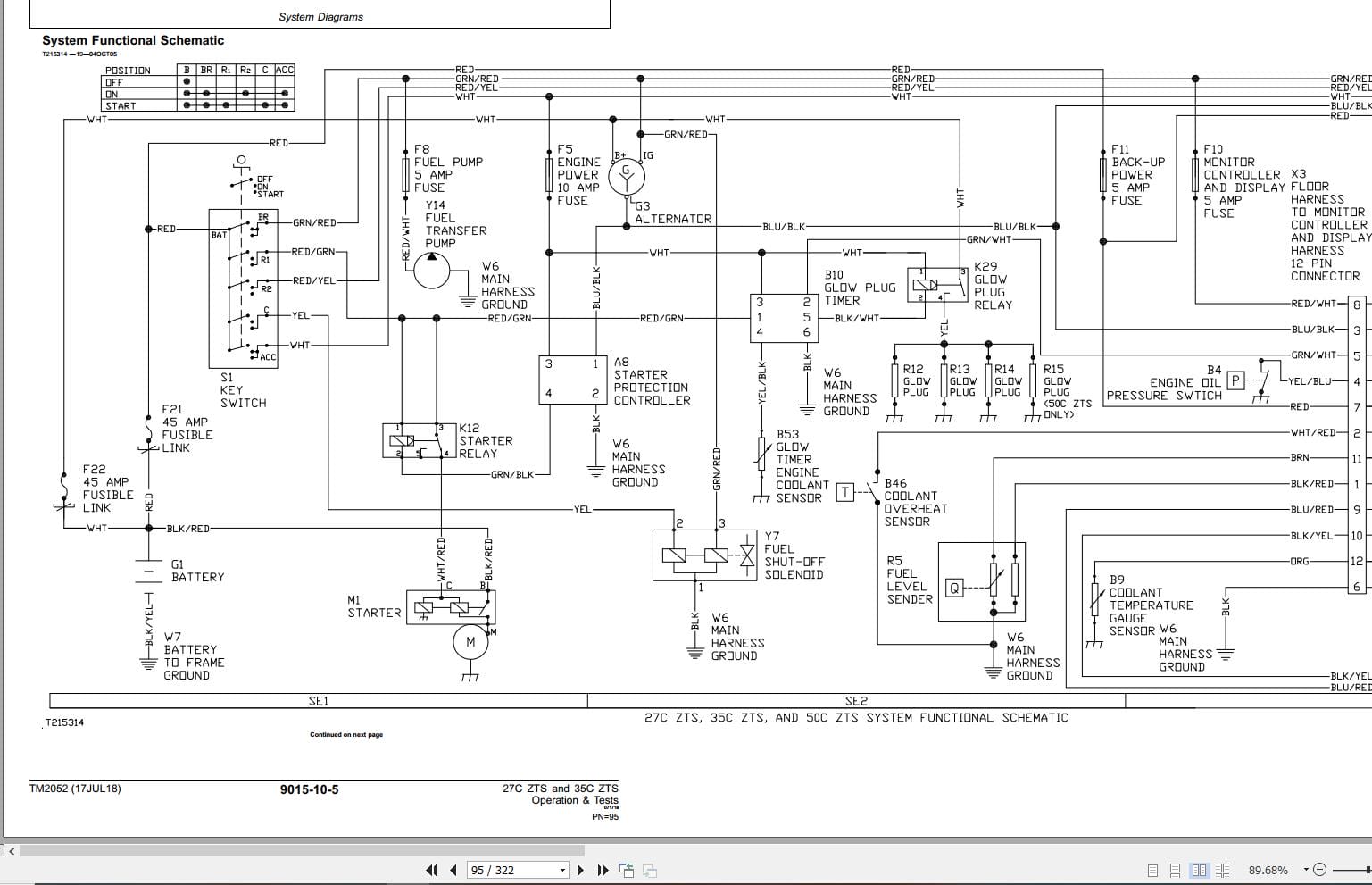Click the 'F8 FUEL PUMP 5 AMP FUSE' label
Viewport: 1372px width, 885px height.
[x=448, y=169]
